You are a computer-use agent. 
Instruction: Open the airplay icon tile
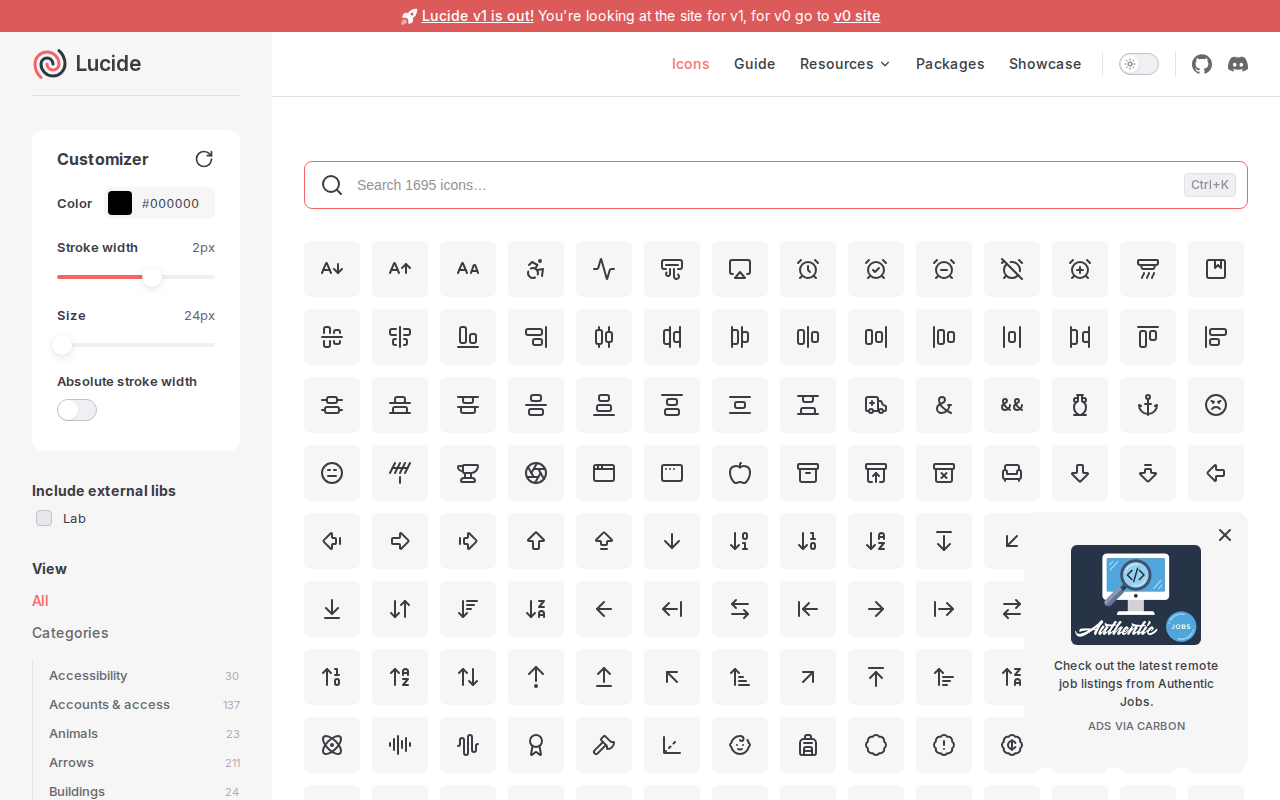pyautogui.click(x=740, y=269)
